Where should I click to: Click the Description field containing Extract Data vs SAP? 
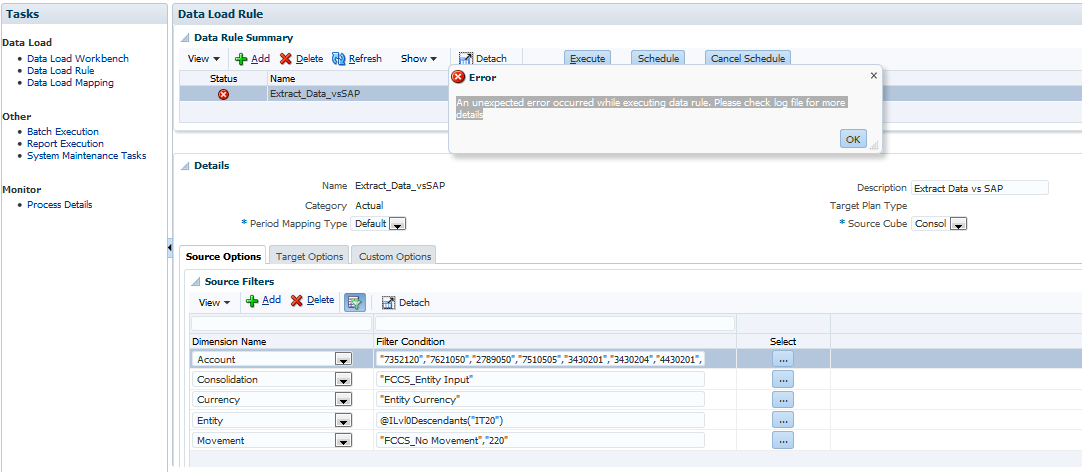tap(979, 188)
